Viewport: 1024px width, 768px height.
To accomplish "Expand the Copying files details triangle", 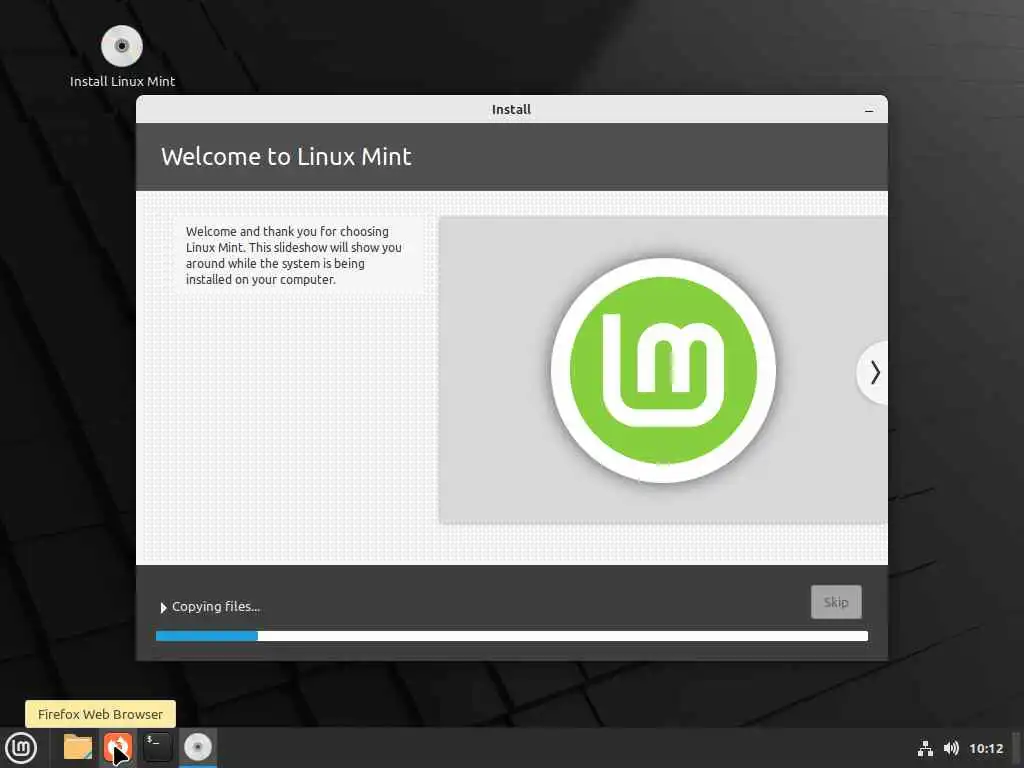I will pyautogui.click(x=163, y=607).
